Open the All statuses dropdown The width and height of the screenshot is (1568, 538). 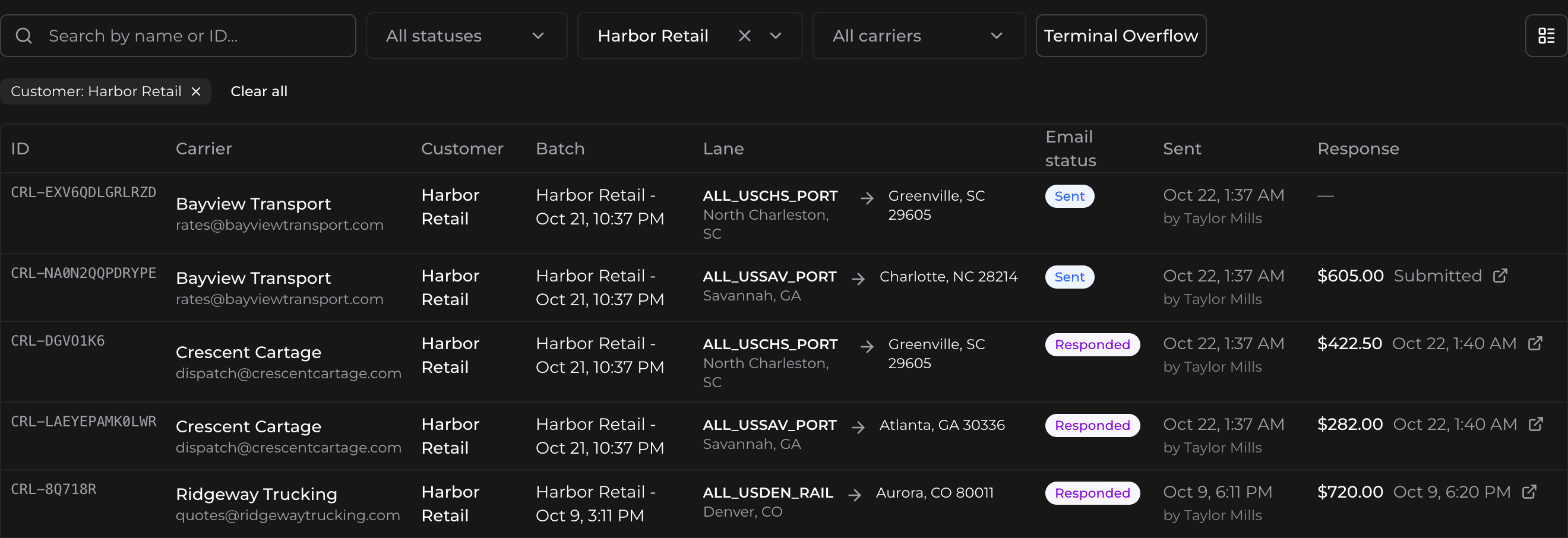[x=466, y=36]
